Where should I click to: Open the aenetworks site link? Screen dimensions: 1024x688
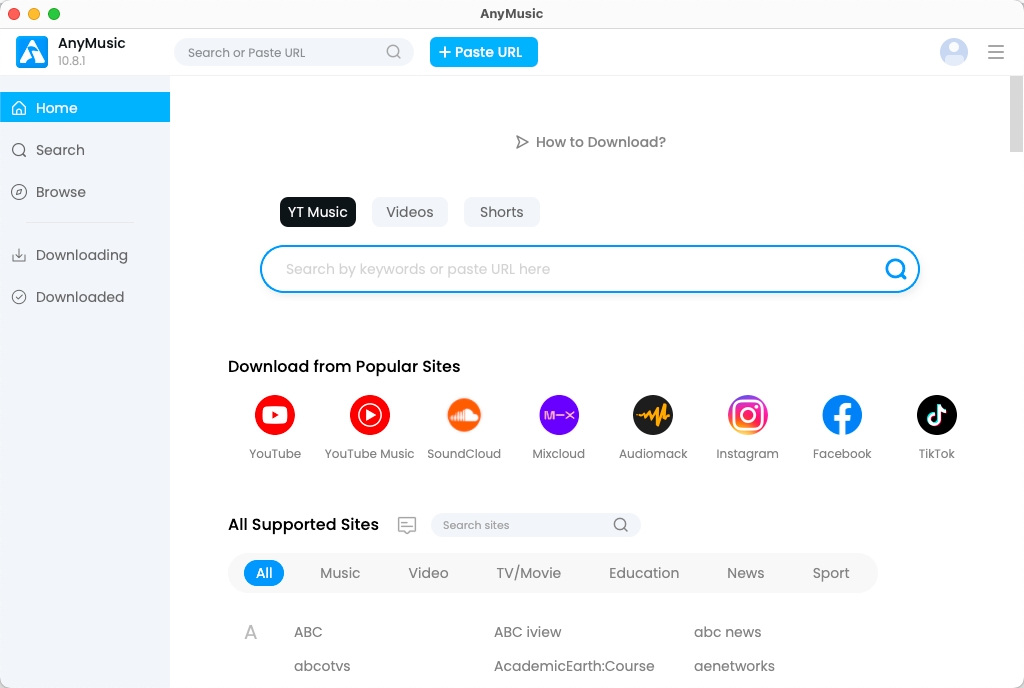point(734,666)
